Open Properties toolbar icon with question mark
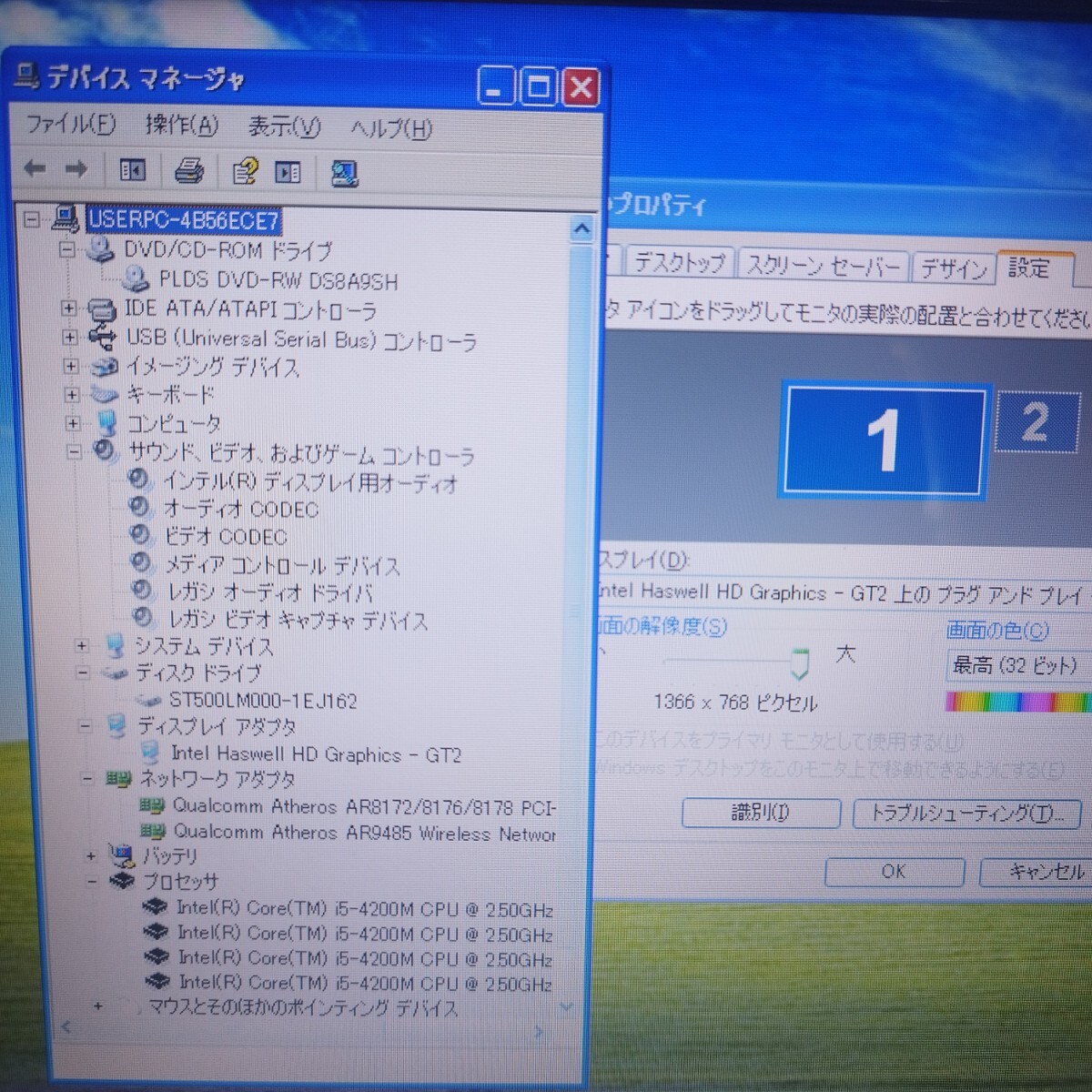Viewport: 1092px width, 1092px height. 245,171
